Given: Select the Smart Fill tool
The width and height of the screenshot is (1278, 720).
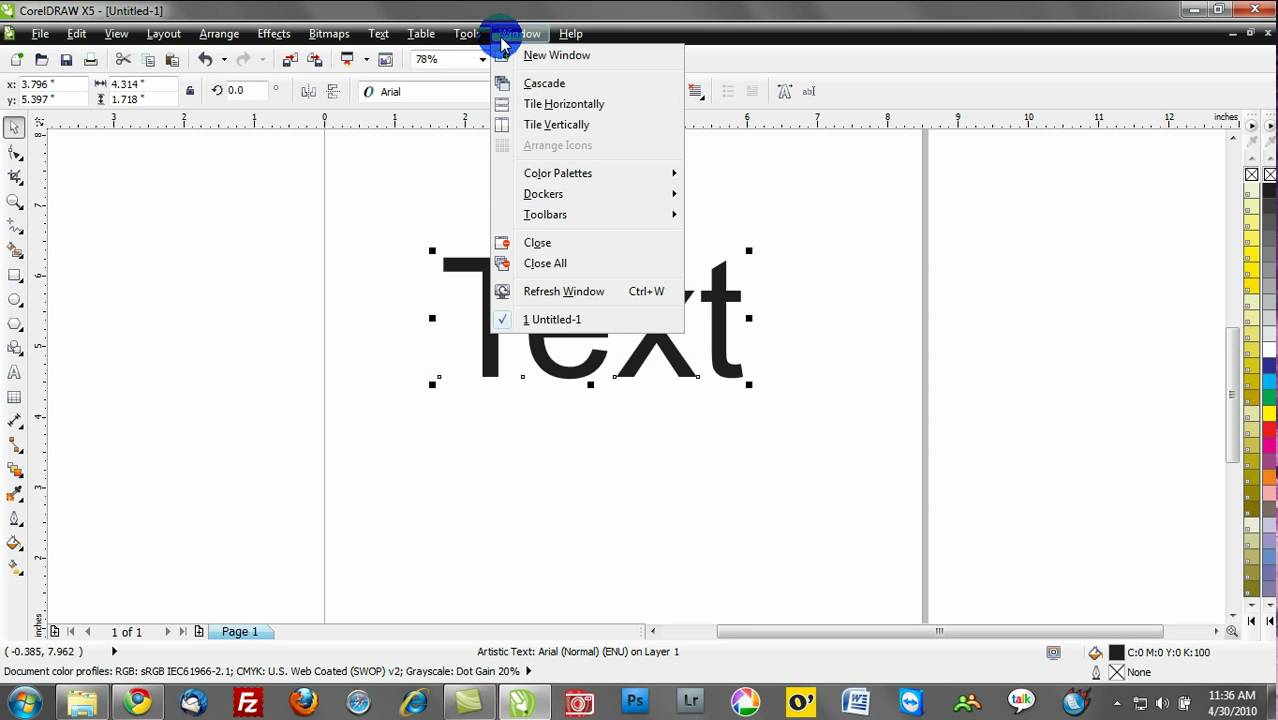Looking at the screenshot, I should coord(14,251).
